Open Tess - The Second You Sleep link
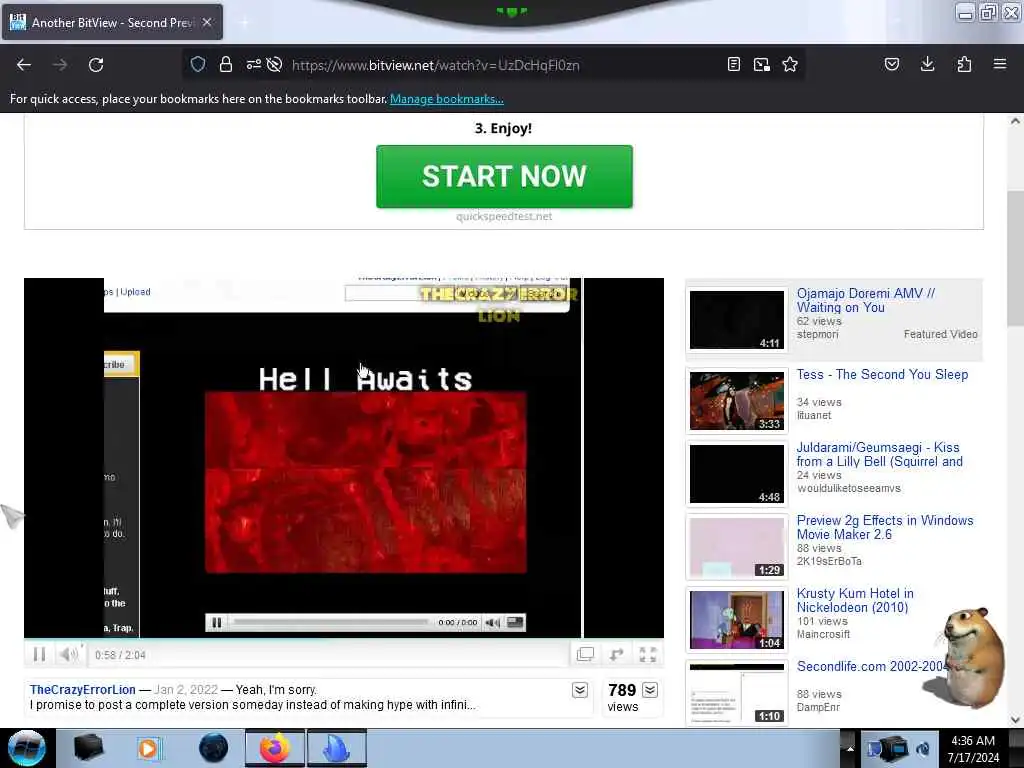Screen dimensions: 1024x768 pos(882,374)
